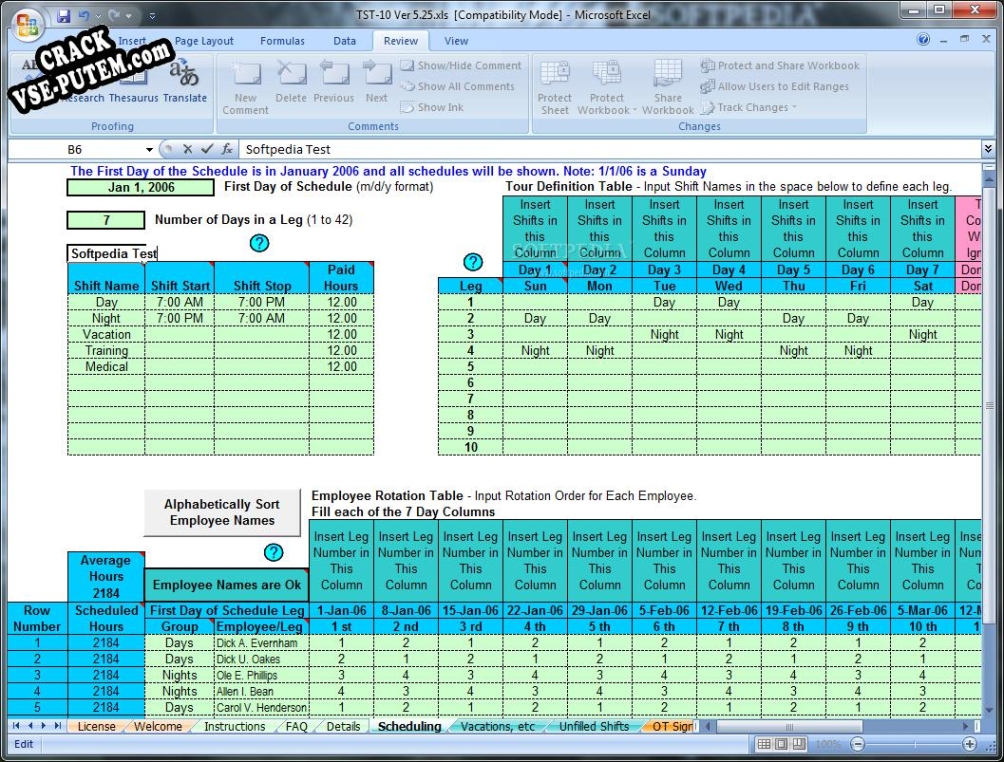
Task: Open the Details sheet tab
Action: point(343,727)
